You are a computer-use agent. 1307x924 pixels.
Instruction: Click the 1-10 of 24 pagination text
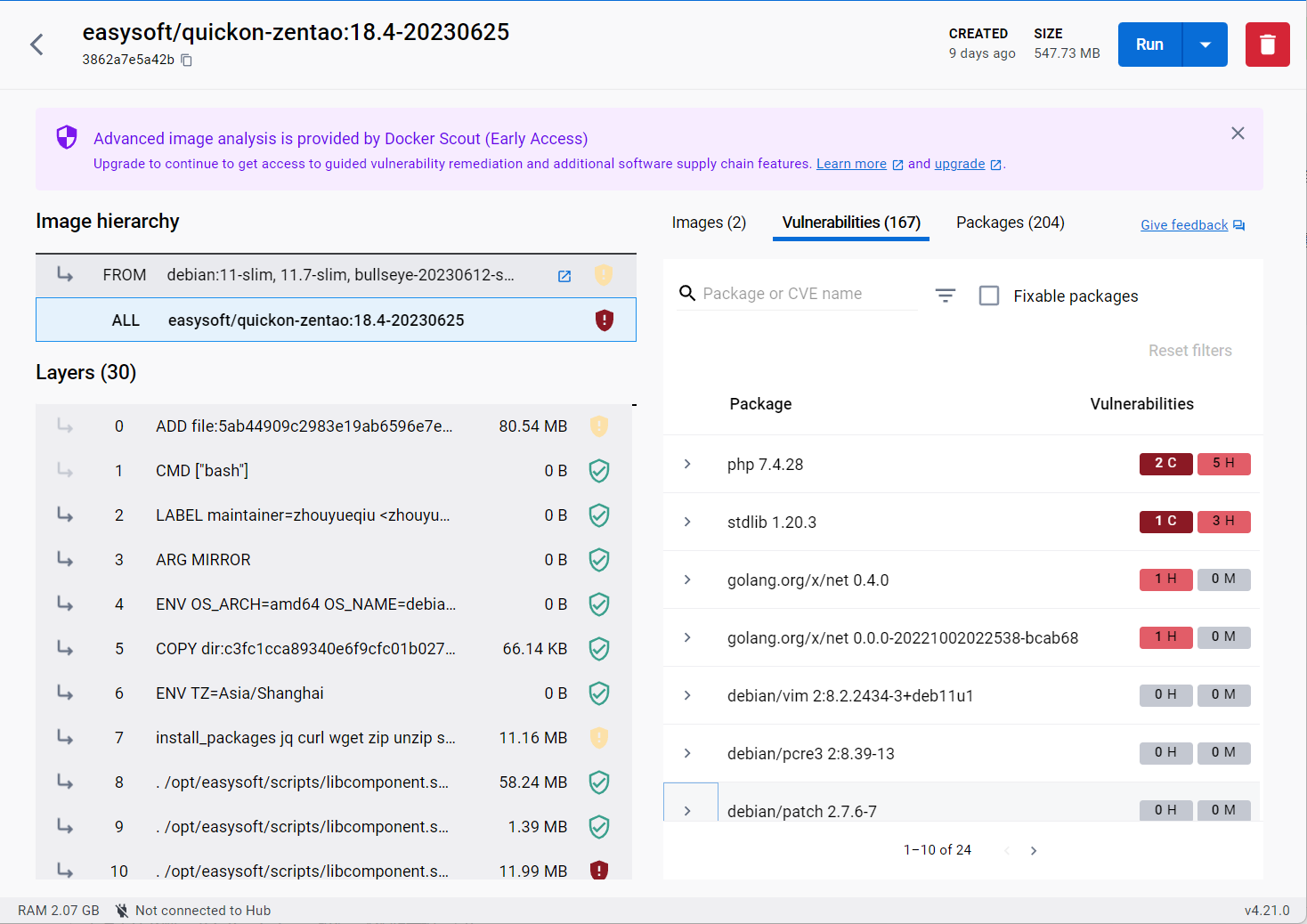938,850
